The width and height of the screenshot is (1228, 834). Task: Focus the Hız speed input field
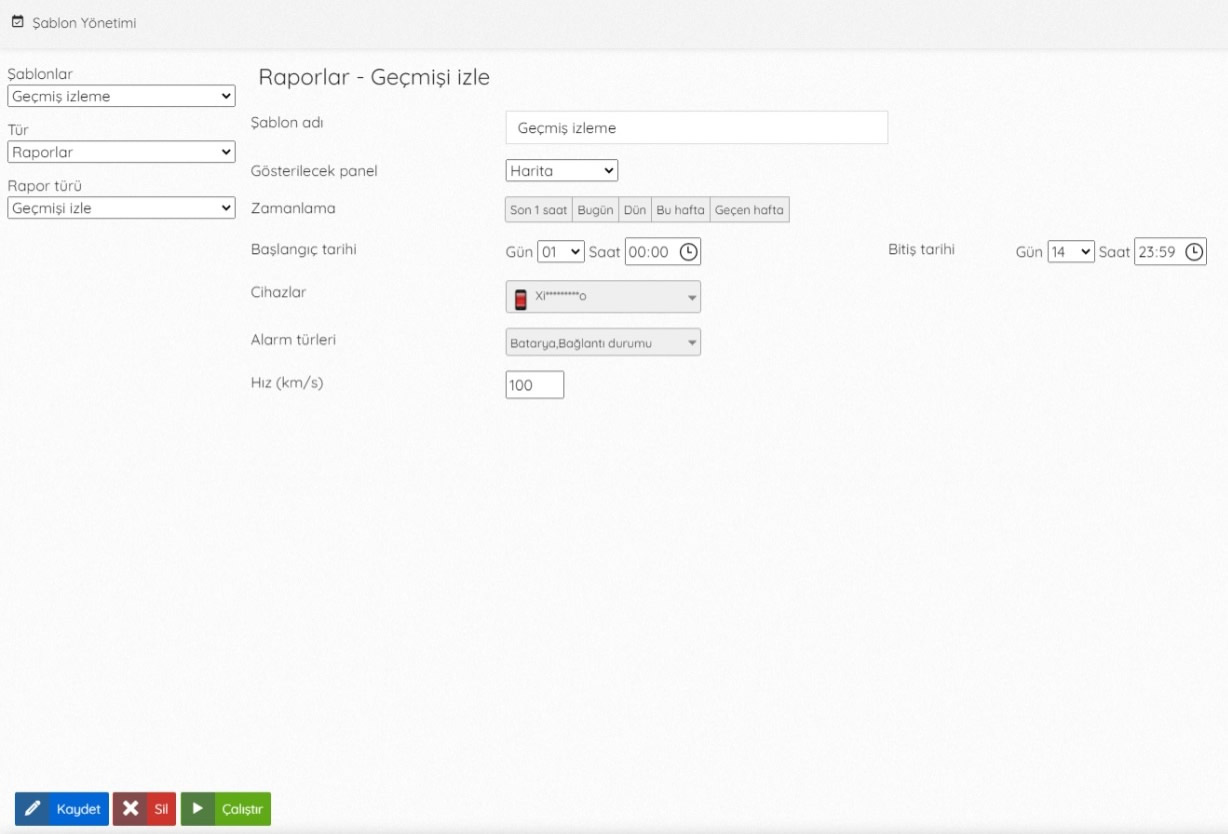(534, 385)
